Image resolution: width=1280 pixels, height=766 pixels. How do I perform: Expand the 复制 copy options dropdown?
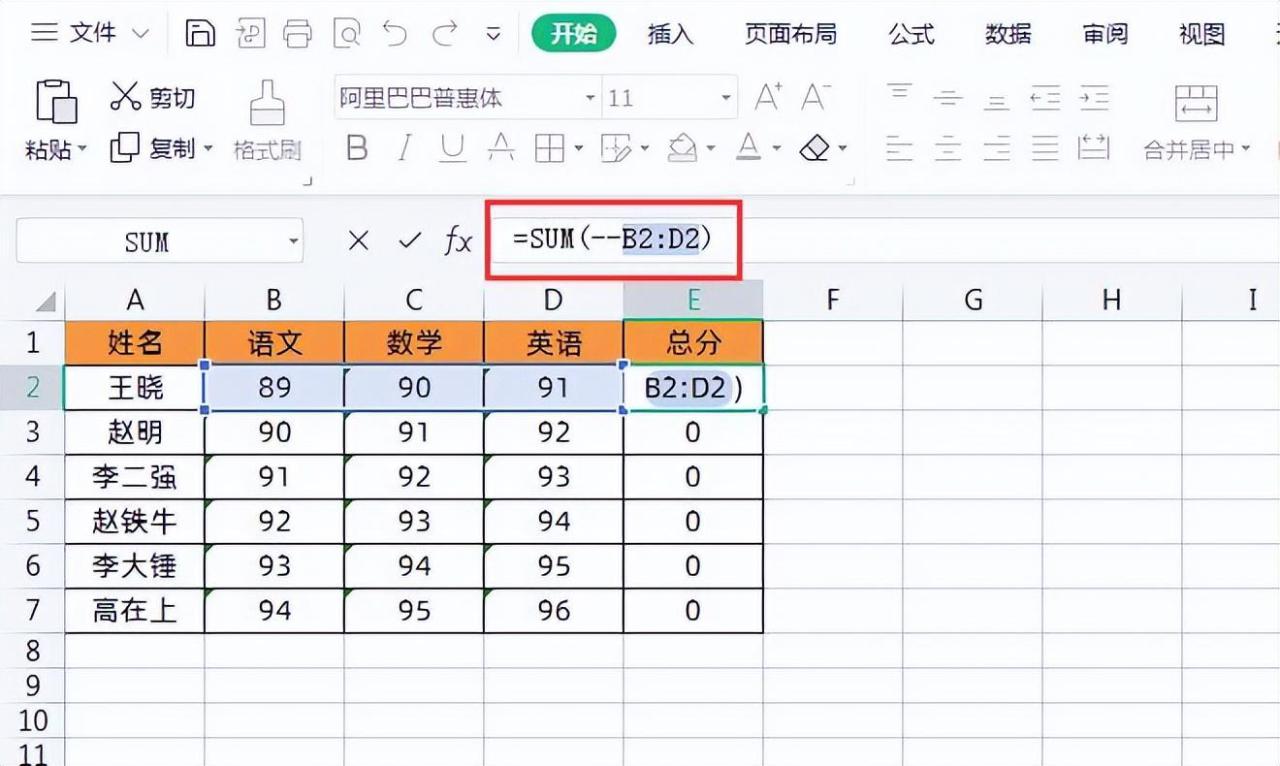(x=208, y=149)
